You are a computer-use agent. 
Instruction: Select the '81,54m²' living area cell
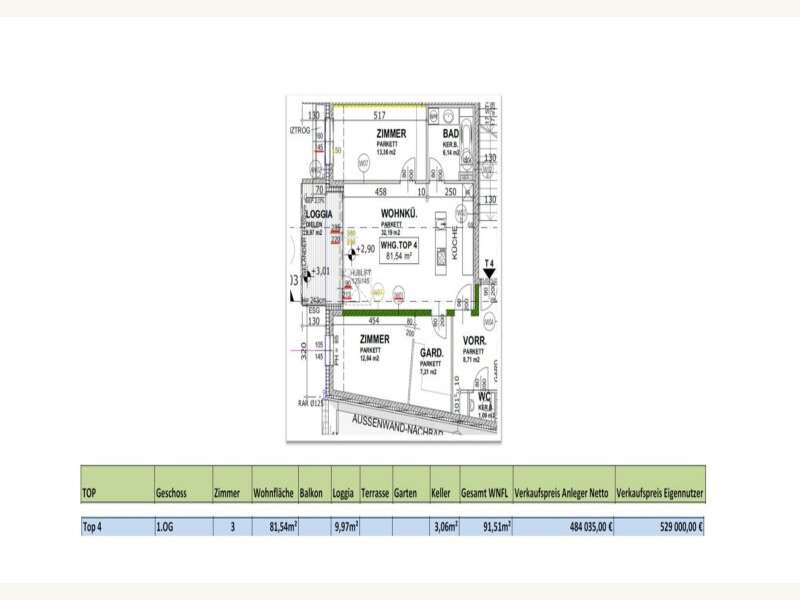275,527
